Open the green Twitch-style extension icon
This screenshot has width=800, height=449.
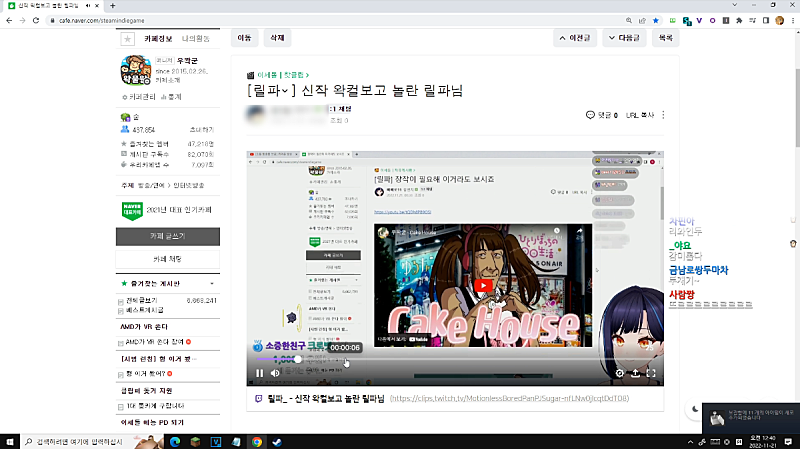point(672,20)
